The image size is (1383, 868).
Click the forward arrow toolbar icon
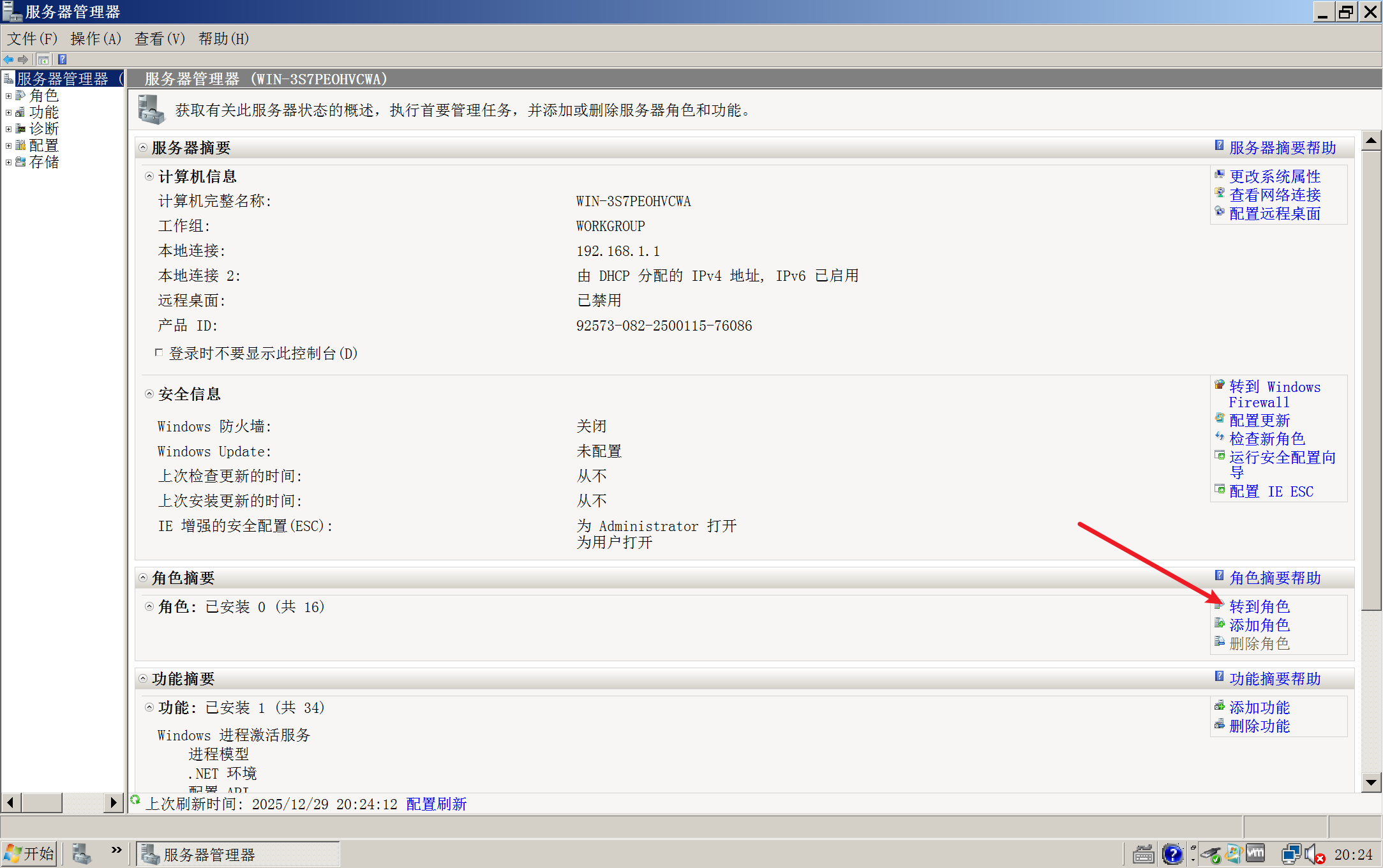(23, 59)
